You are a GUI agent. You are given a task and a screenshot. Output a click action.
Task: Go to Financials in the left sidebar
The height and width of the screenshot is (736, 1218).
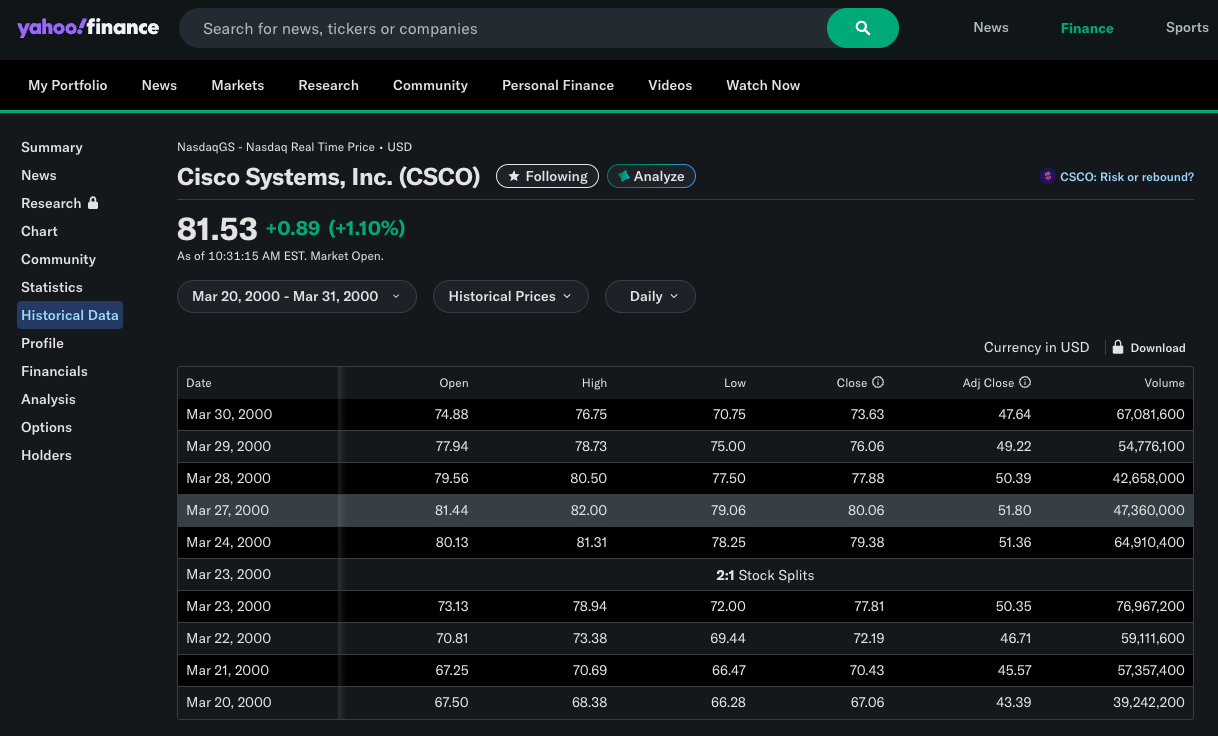54,371
